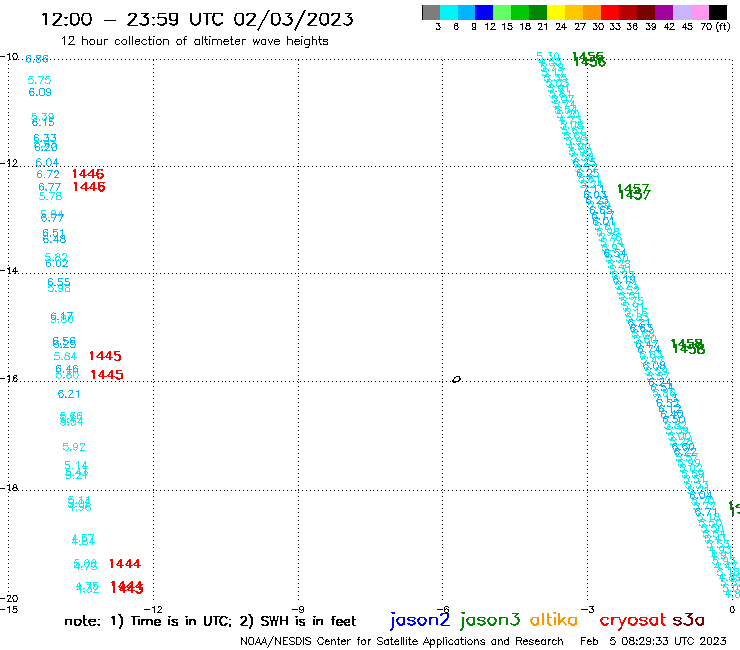Screen dimensions: 740x650
Task: Pick the yellow swatch in the color scale
Action: [556, 12]
